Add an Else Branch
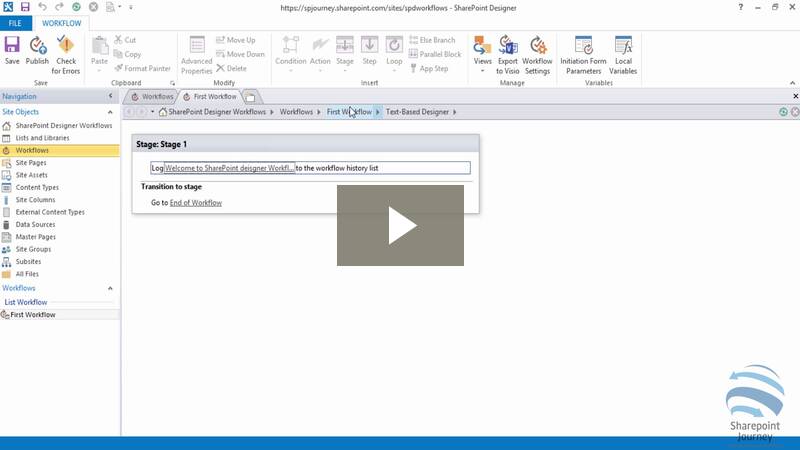This screenshot has width=800, height=450. pos(432,40)
